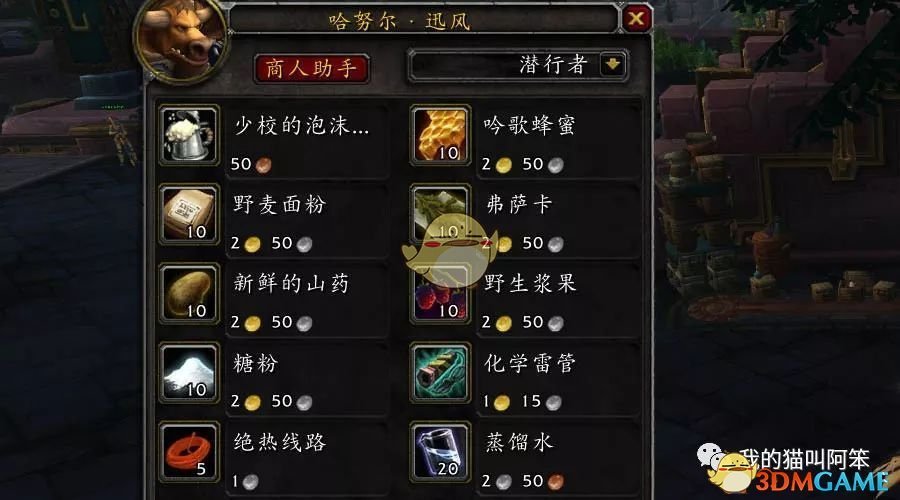Select the 吟歌蜂蜜 honeycomb icon

(x=440, y=135)
